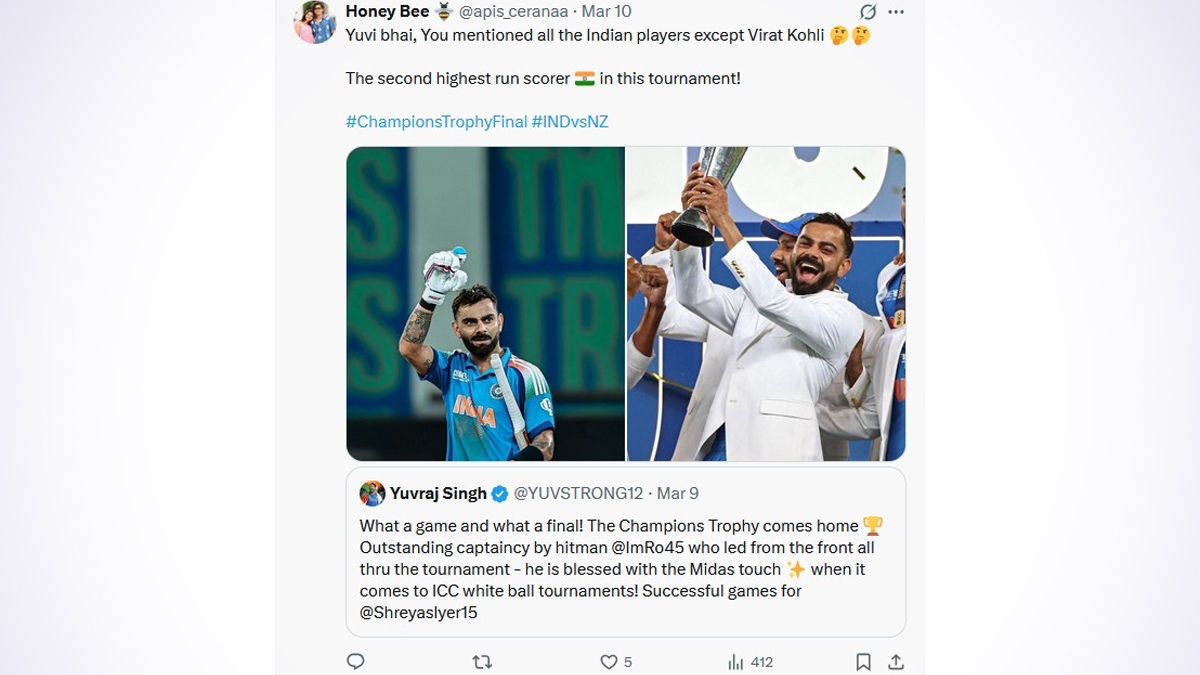Open the #ChampionsTrophyFinal hashtag
This screenshot has width=1200, height=675.
(x=436, y=122)
